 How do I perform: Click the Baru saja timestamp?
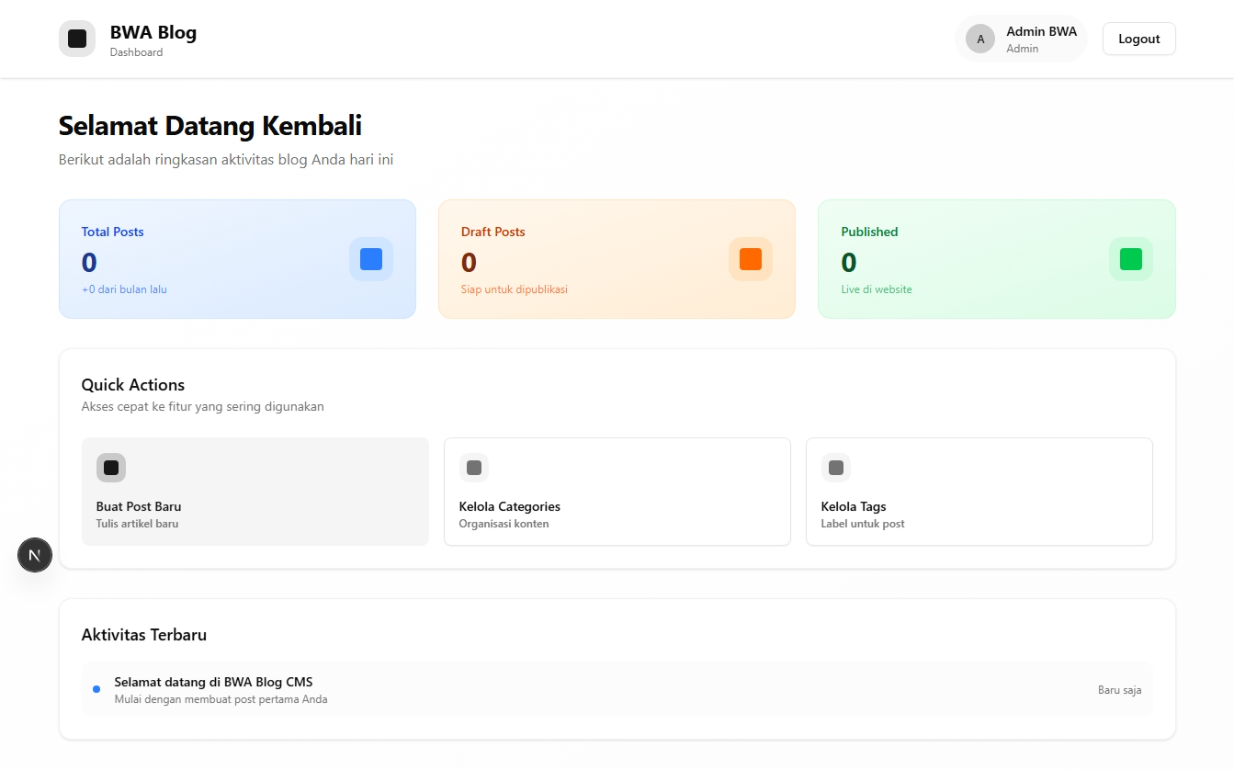point(1117,689)
